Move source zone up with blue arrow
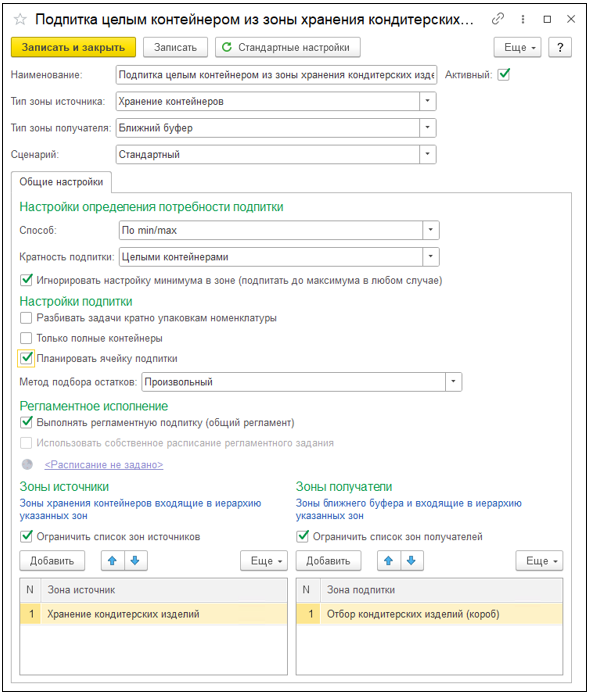Screen dimensions: 590x694 click(112, 561)
